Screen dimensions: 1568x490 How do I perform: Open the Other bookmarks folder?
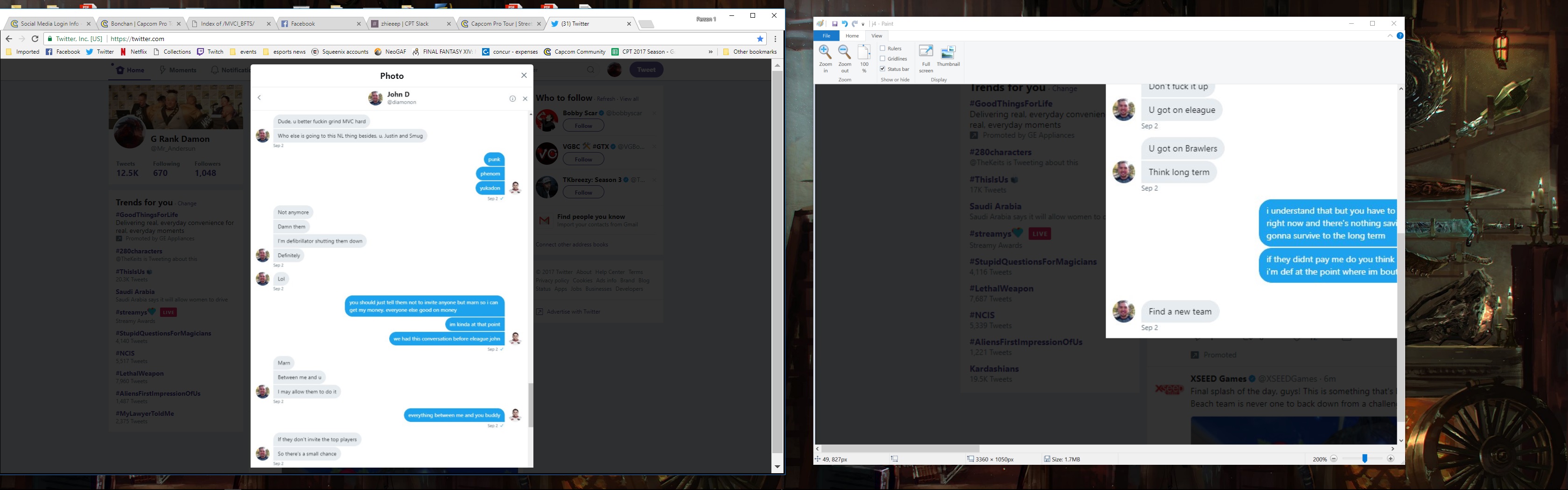point(749,52)
